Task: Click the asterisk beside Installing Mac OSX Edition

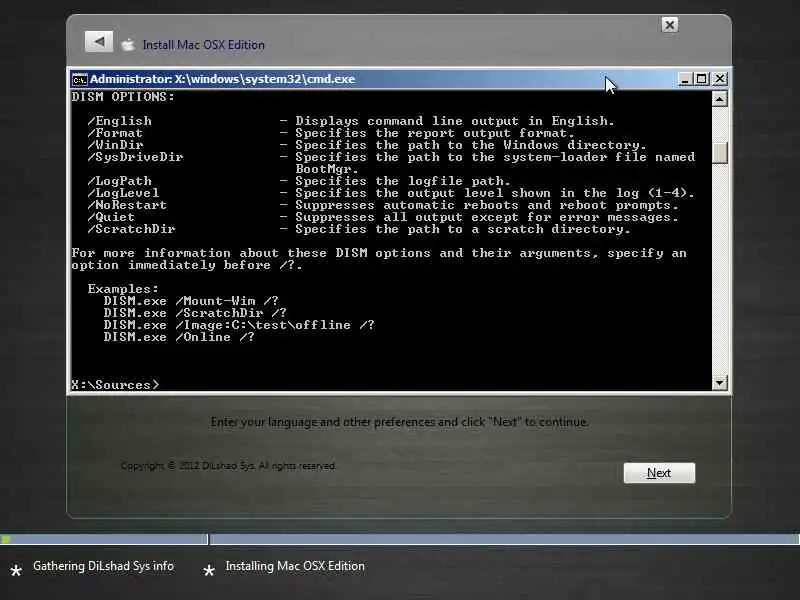Action: 209,570
